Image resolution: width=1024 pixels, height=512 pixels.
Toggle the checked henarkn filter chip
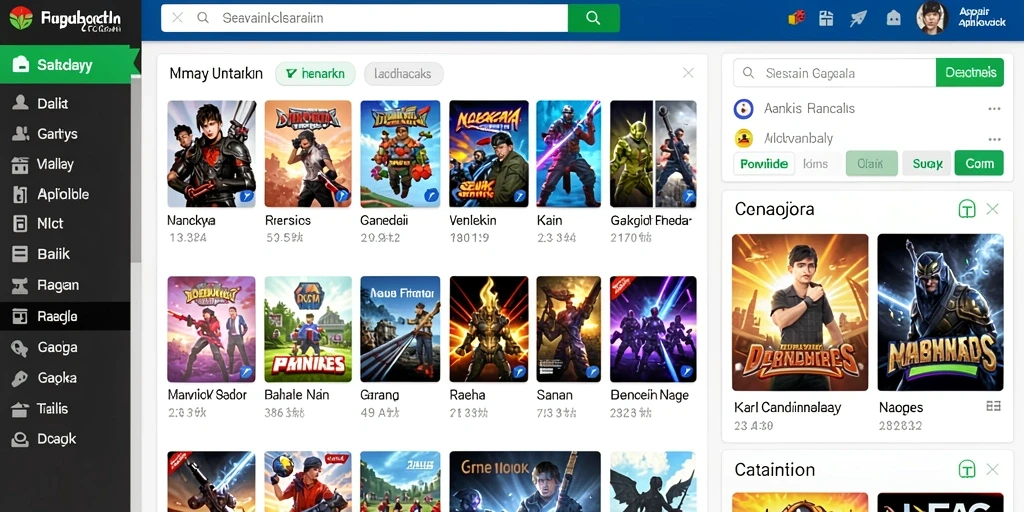(315, 74)
